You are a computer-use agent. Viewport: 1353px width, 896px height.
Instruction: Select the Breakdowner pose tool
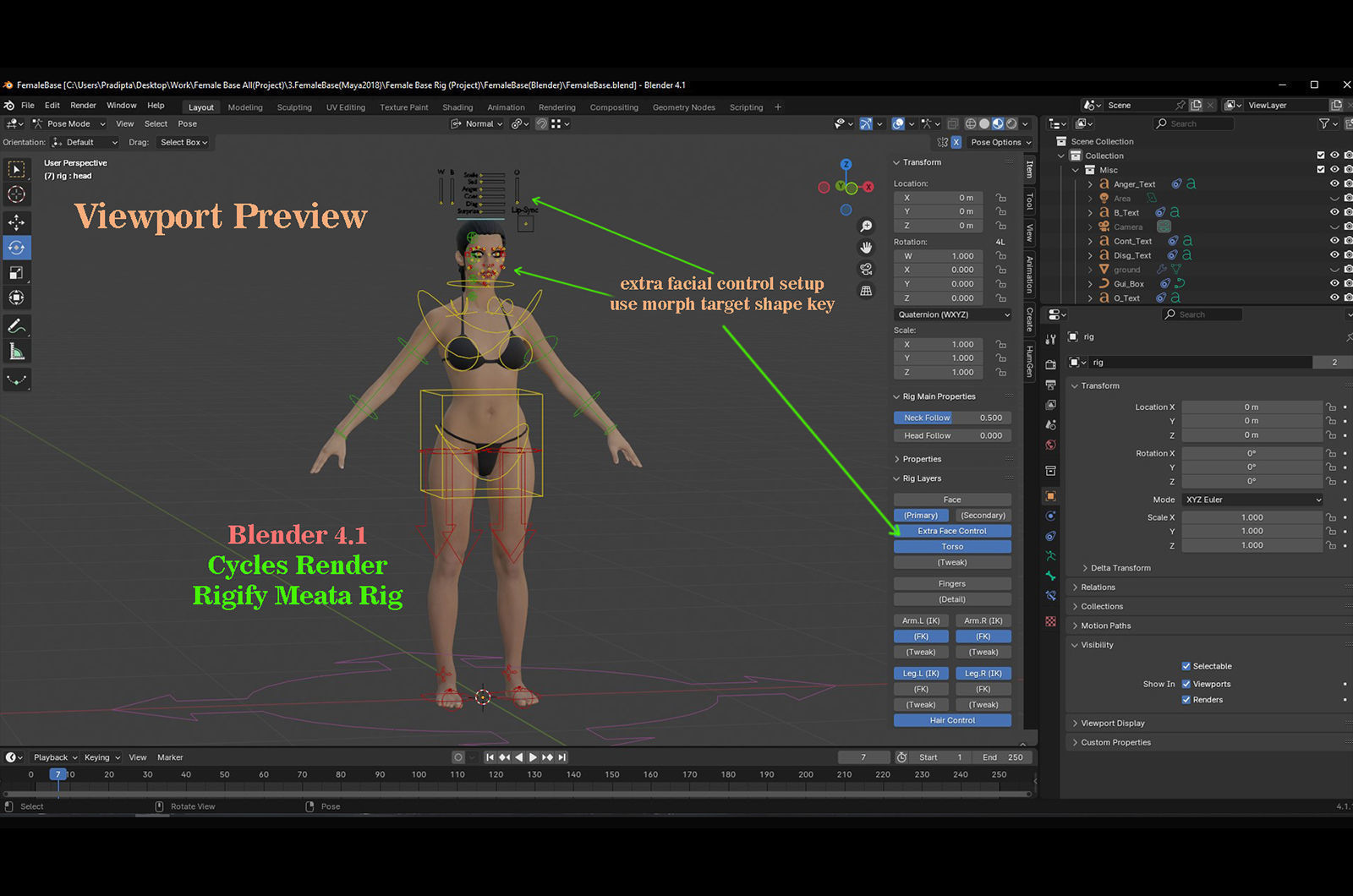tap(16, 380)
